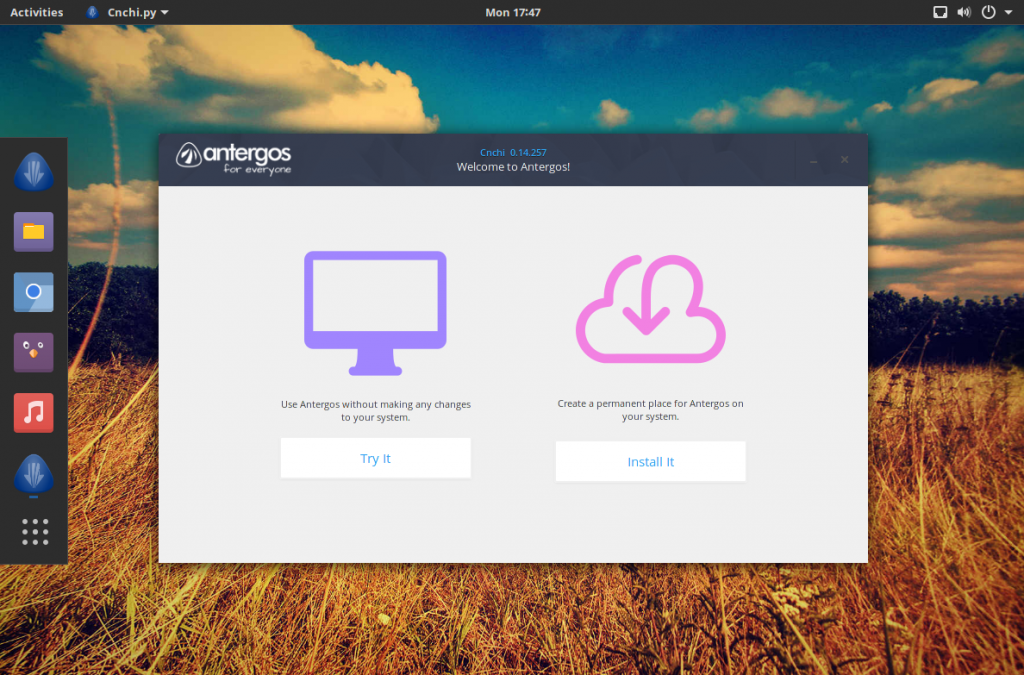
Task: Show applications grid in dock
Action: tap(35, 532)
